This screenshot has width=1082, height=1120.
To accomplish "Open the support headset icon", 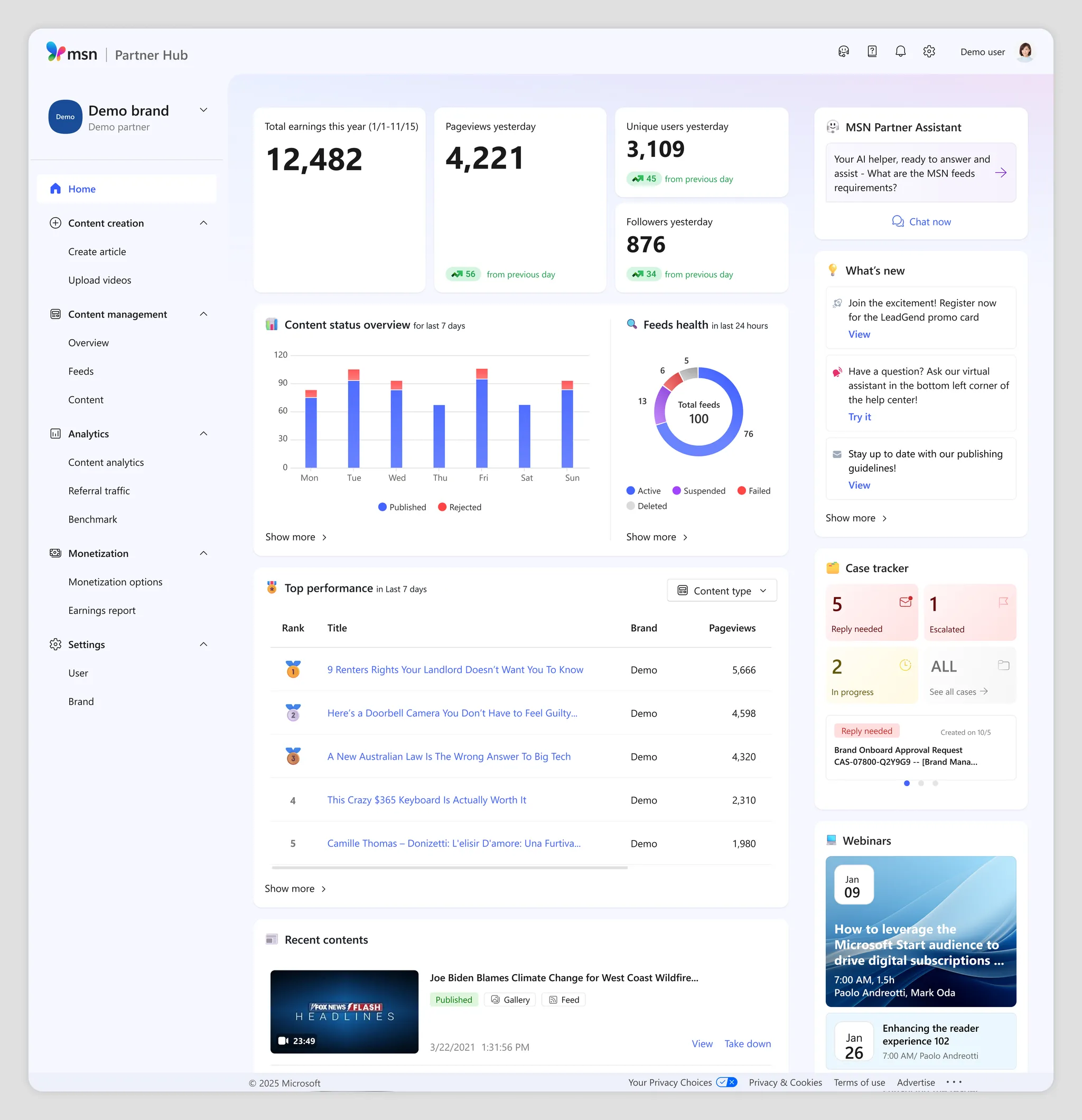I will pyautogui.click(x=843, y=51).
